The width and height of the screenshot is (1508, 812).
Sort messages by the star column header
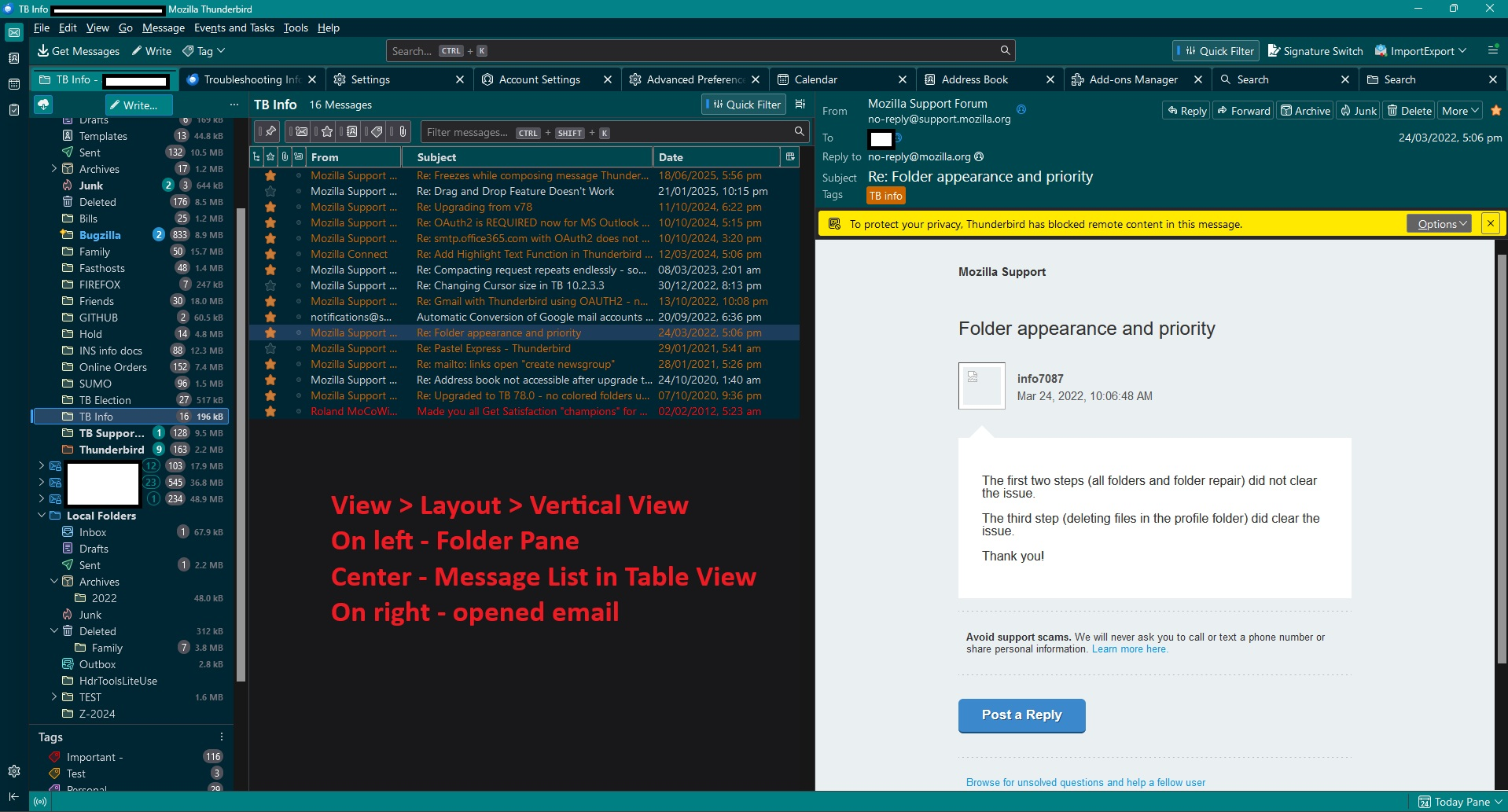tap(270, 157)
